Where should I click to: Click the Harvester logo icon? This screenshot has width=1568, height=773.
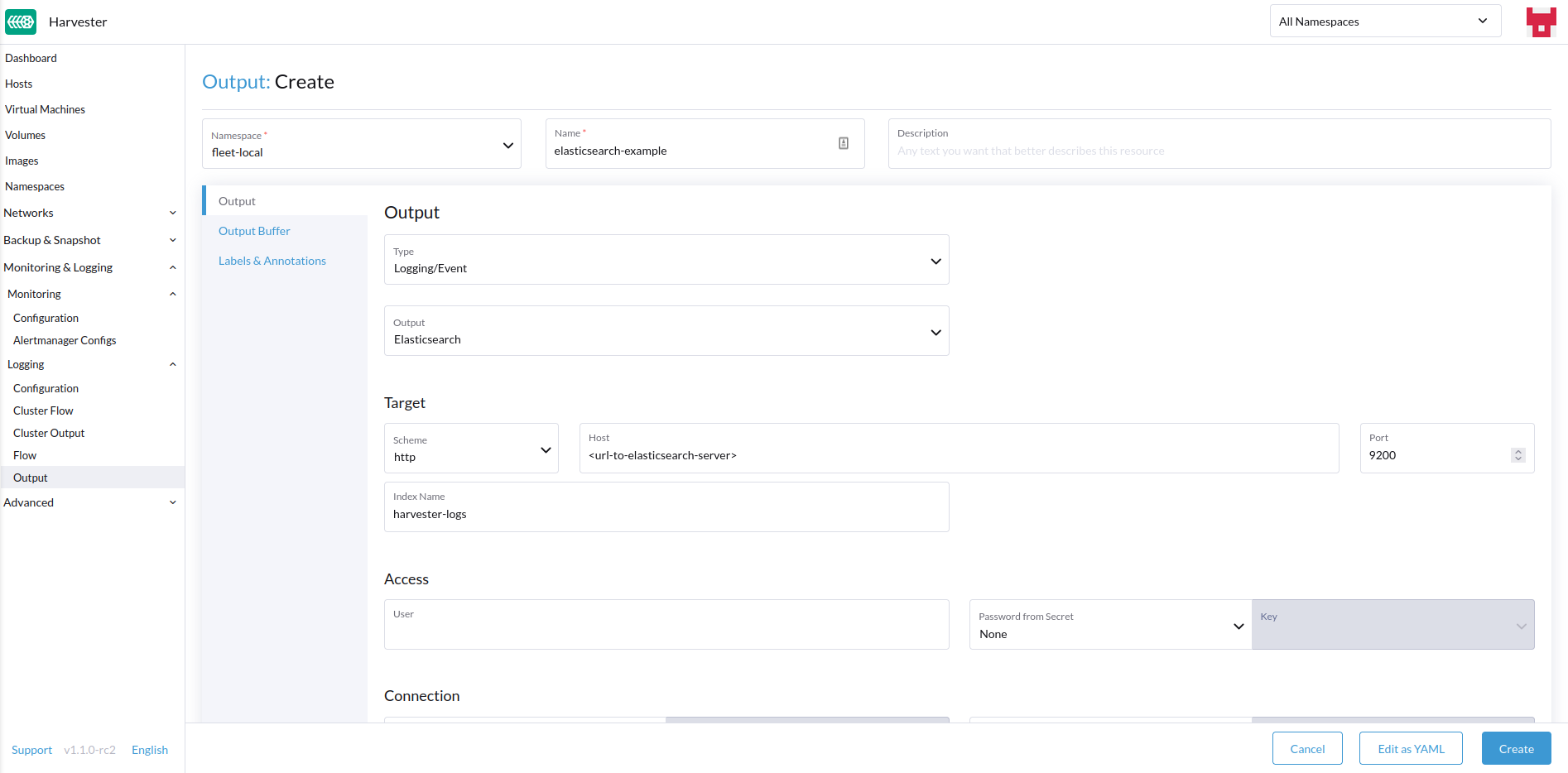tap(21, 22)
